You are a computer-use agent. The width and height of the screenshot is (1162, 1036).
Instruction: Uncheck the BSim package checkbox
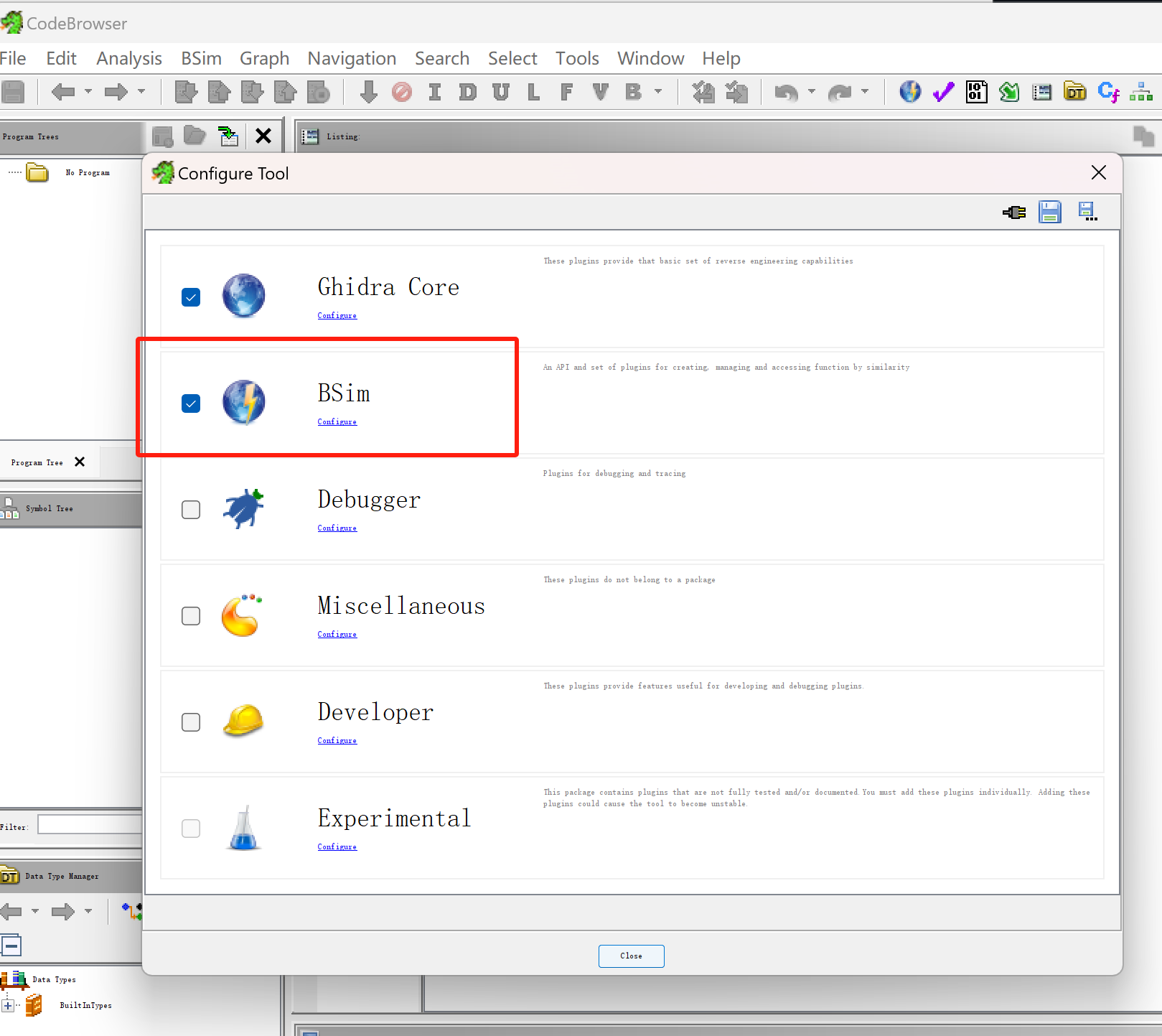pyautogui.click(x=191, y=403)
